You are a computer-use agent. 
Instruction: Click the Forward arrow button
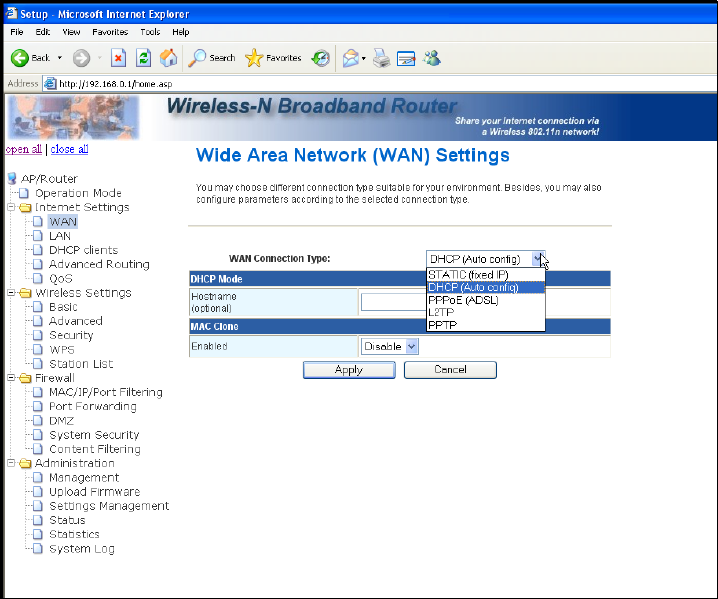[82, 58]
